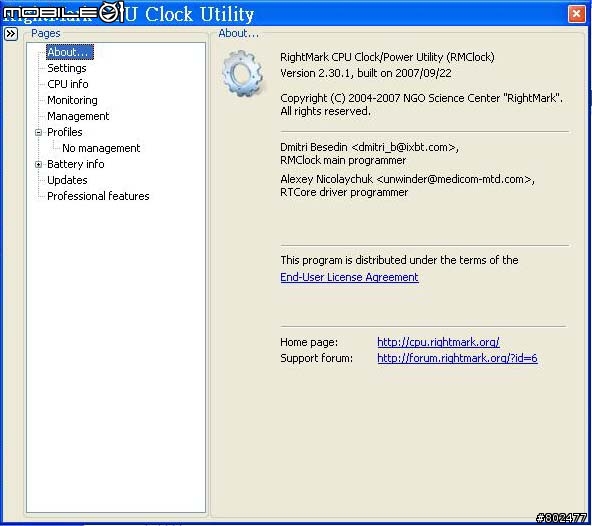Open the forum.rightmark.org support forum link
This screenshot has width=592, height=526.
(x=457, y=358)
